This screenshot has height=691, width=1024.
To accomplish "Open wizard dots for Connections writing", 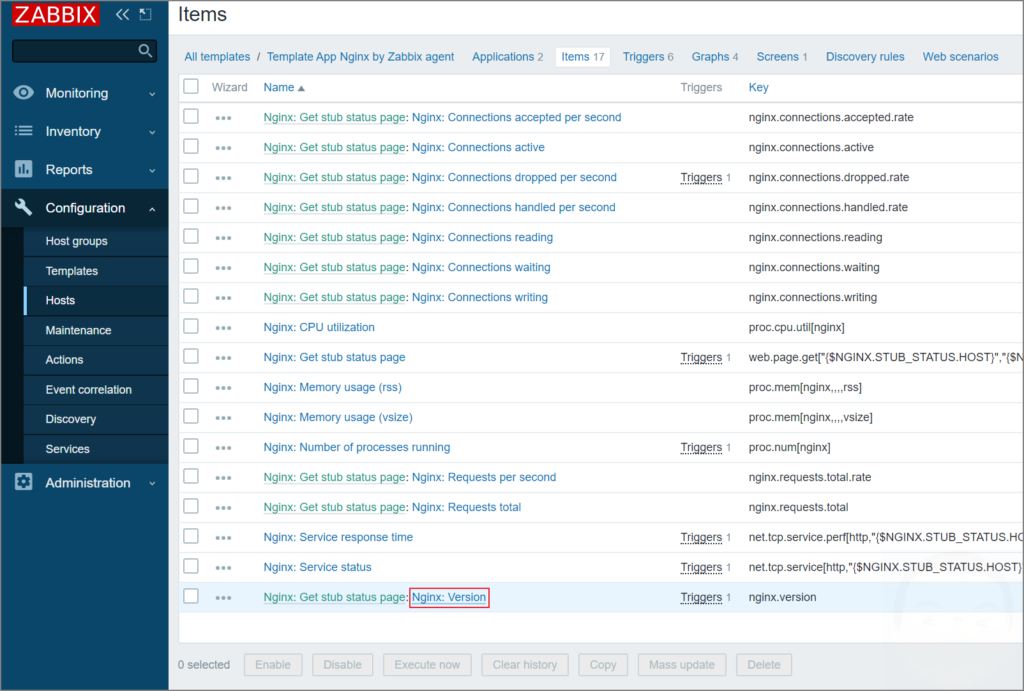I will 223,298.
